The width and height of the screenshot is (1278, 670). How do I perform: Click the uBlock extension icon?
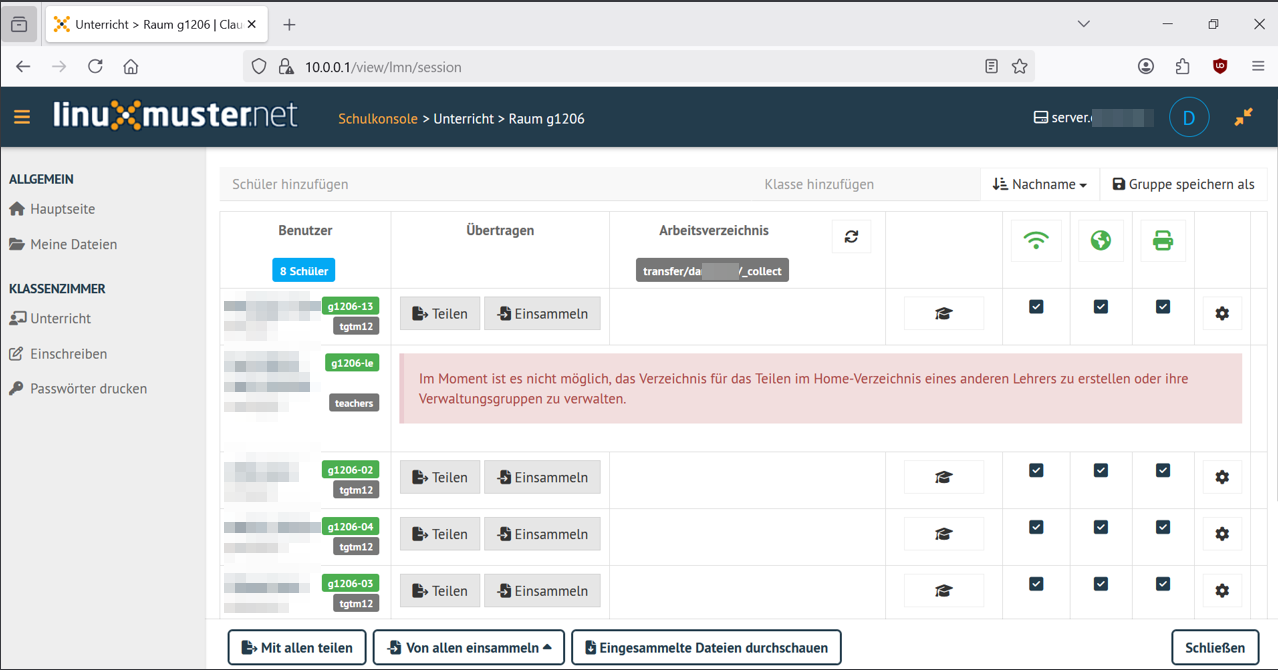pos(1219,67)
